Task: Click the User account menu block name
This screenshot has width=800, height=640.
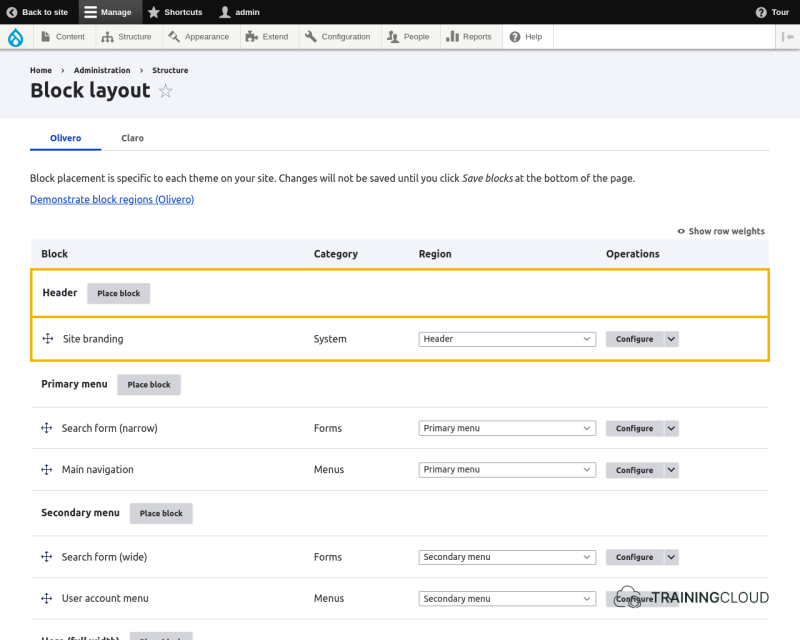Action: 105,598
